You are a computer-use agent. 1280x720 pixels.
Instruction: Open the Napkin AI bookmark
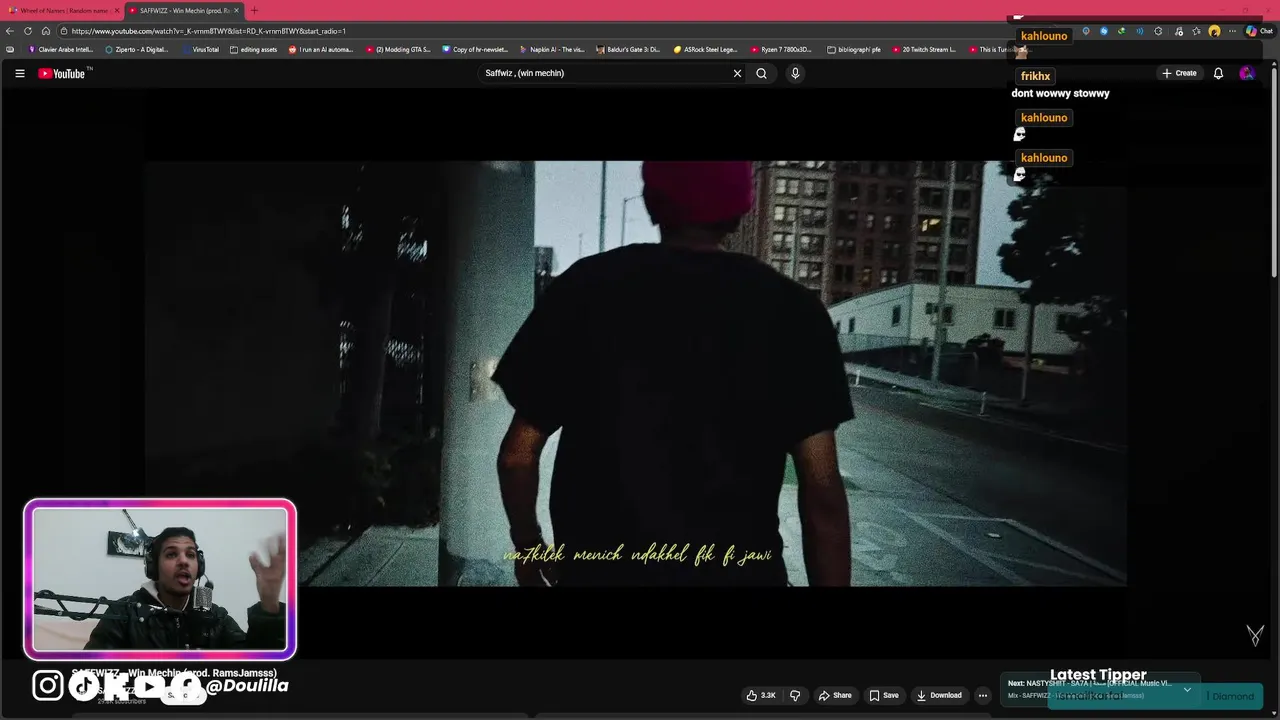pos(552,49)
